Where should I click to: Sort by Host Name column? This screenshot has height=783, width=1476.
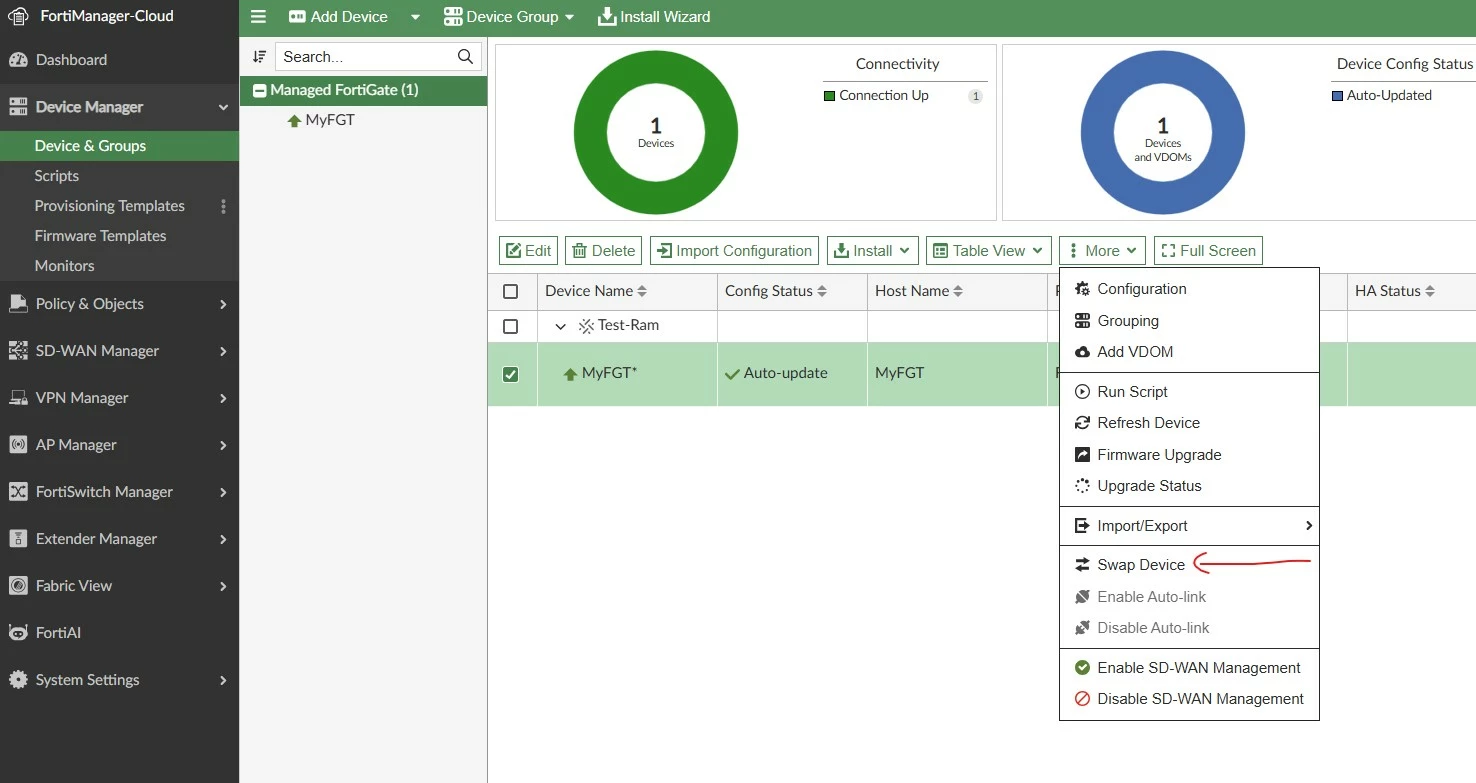pos(919,291)
